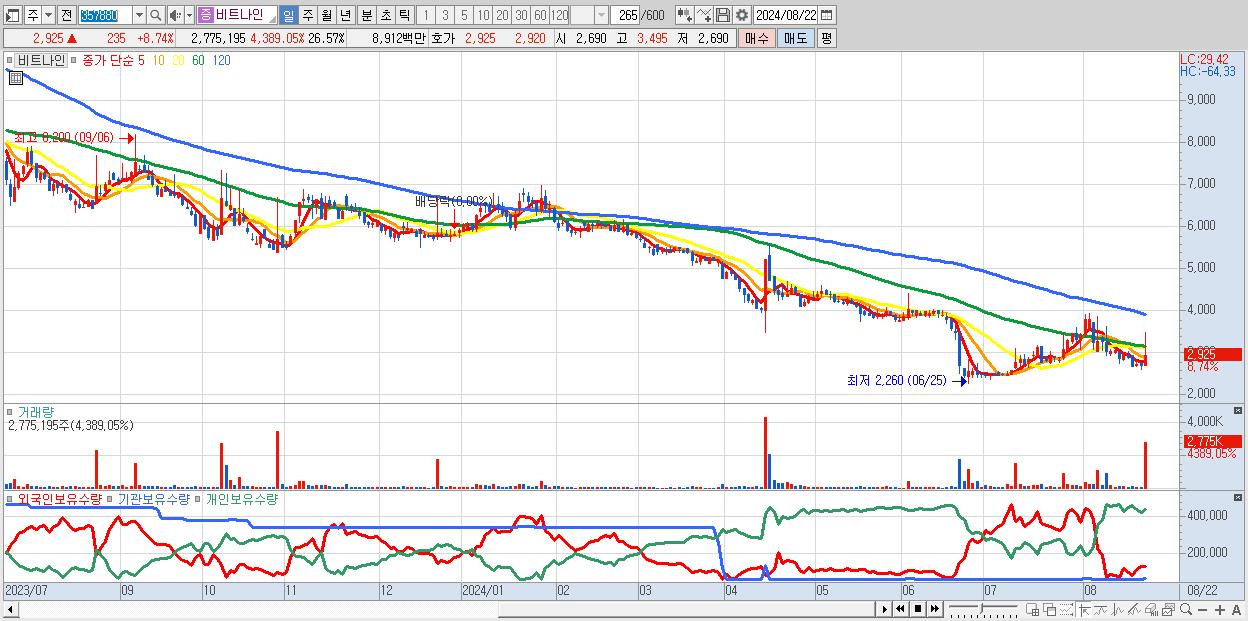Image resolution: width=1248 pixels, height=621 pixels.
Task: Select interval 1 button
Action: point(425,15)
